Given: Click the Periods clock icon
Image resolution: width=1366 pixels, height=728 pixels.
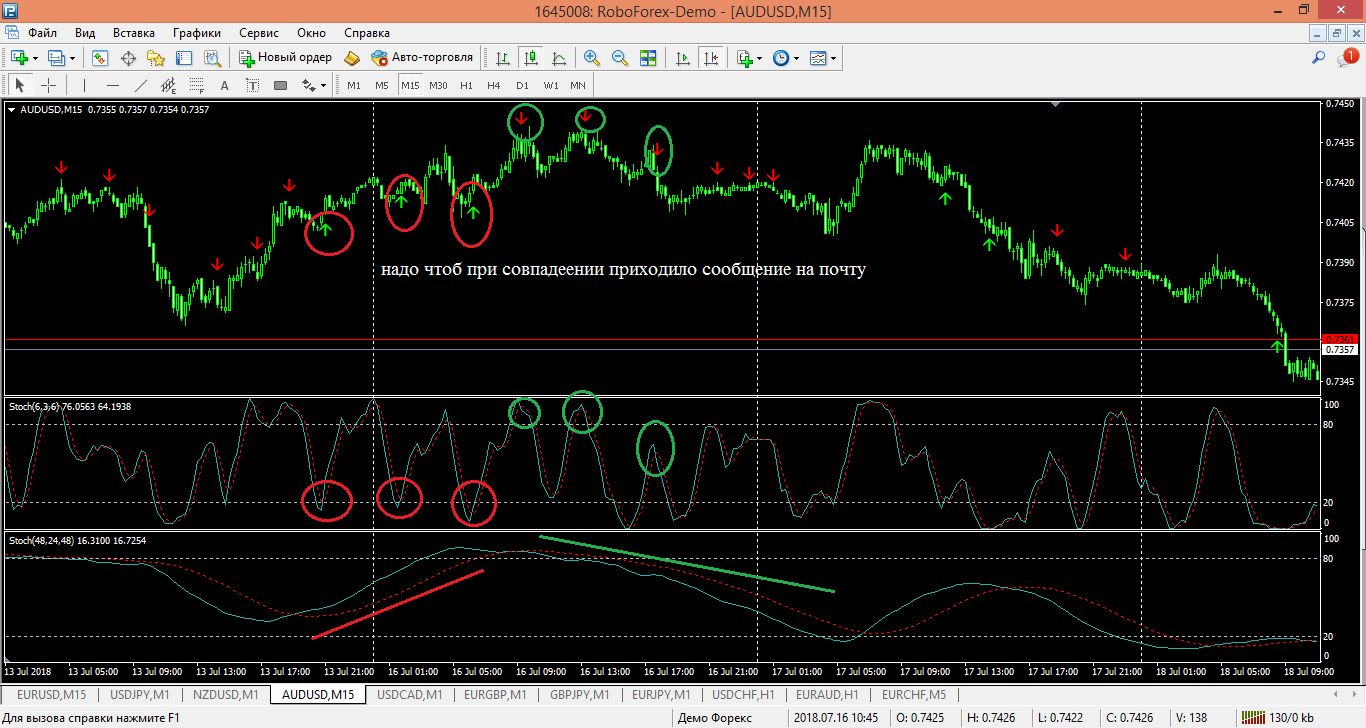Looking at the screenshot, I should (x=781, y=58).
